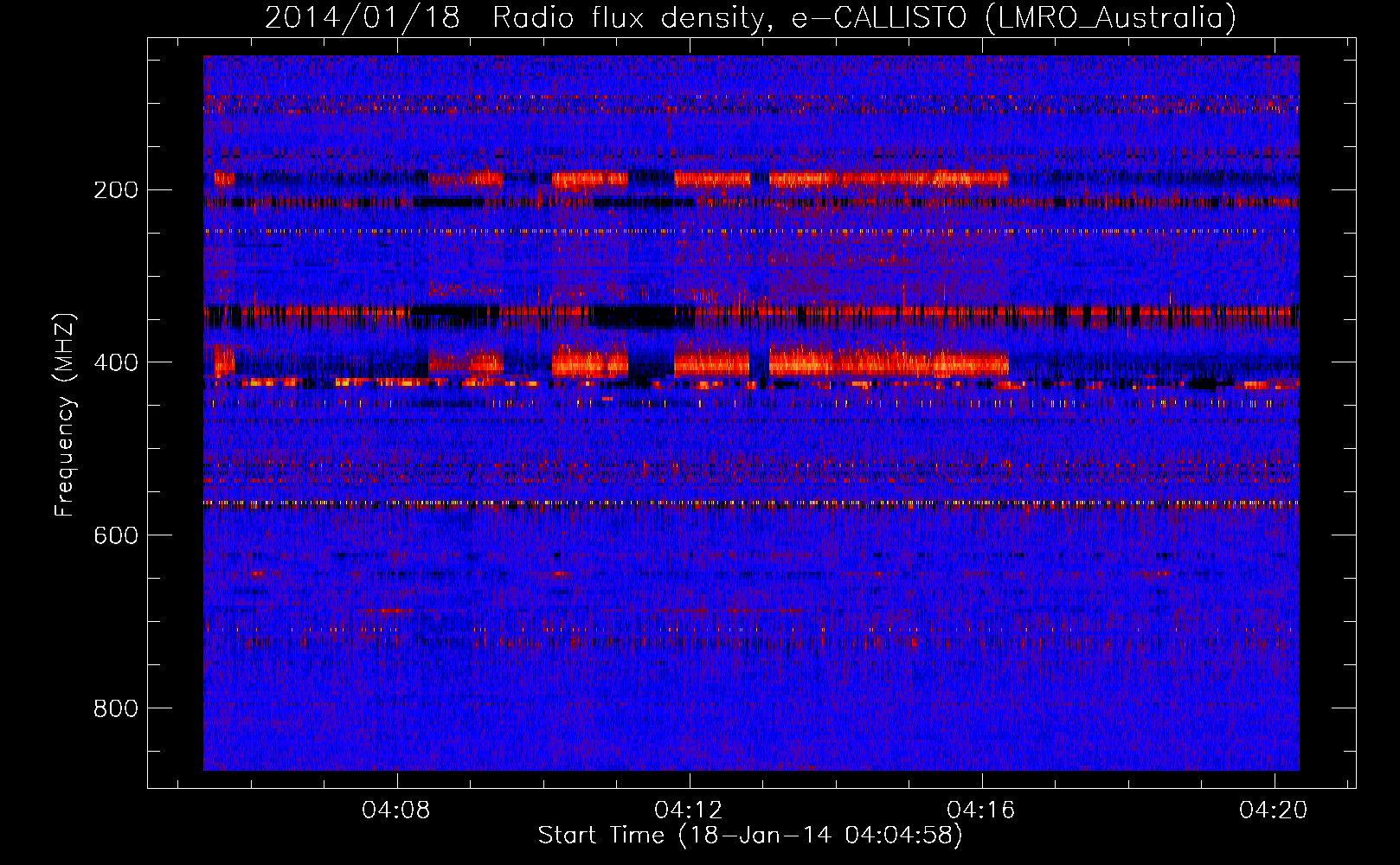Viewport: 1400px width, 865px height.
Task: Click the 'Start Time (18-Jan-14 04:04:58)' label
Action: (x=750, y=836)
